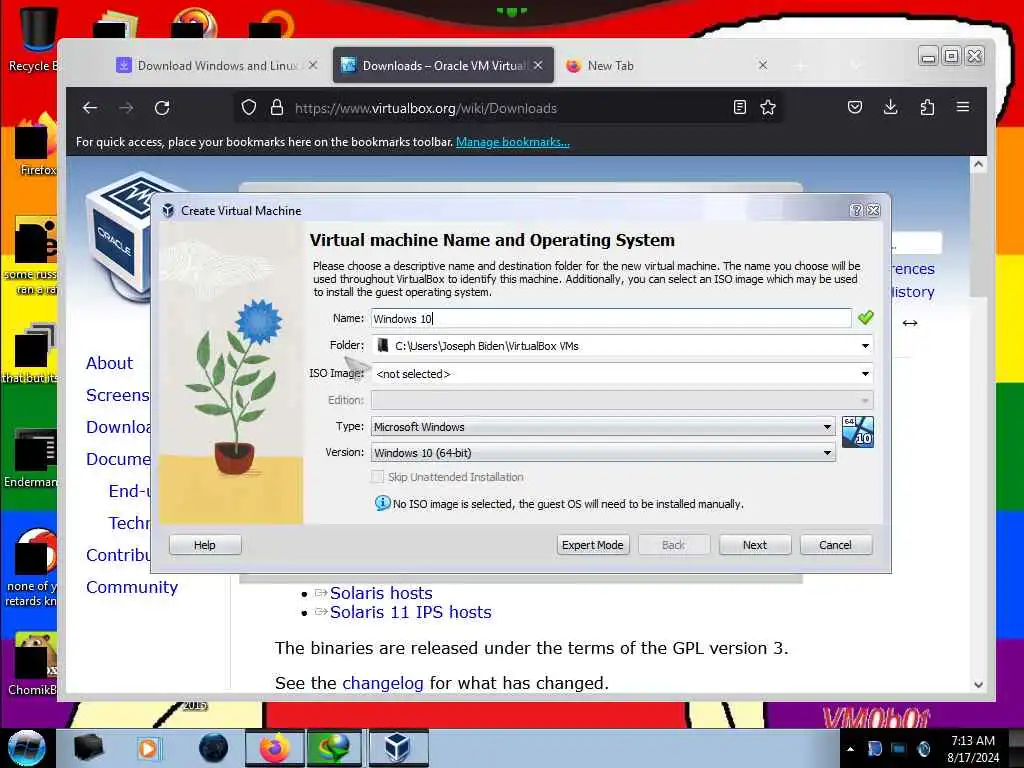Open the Recycle Bin desktop icon
Image resolution: width=1024 pixels, height=768 pixels.
(37, 38)
